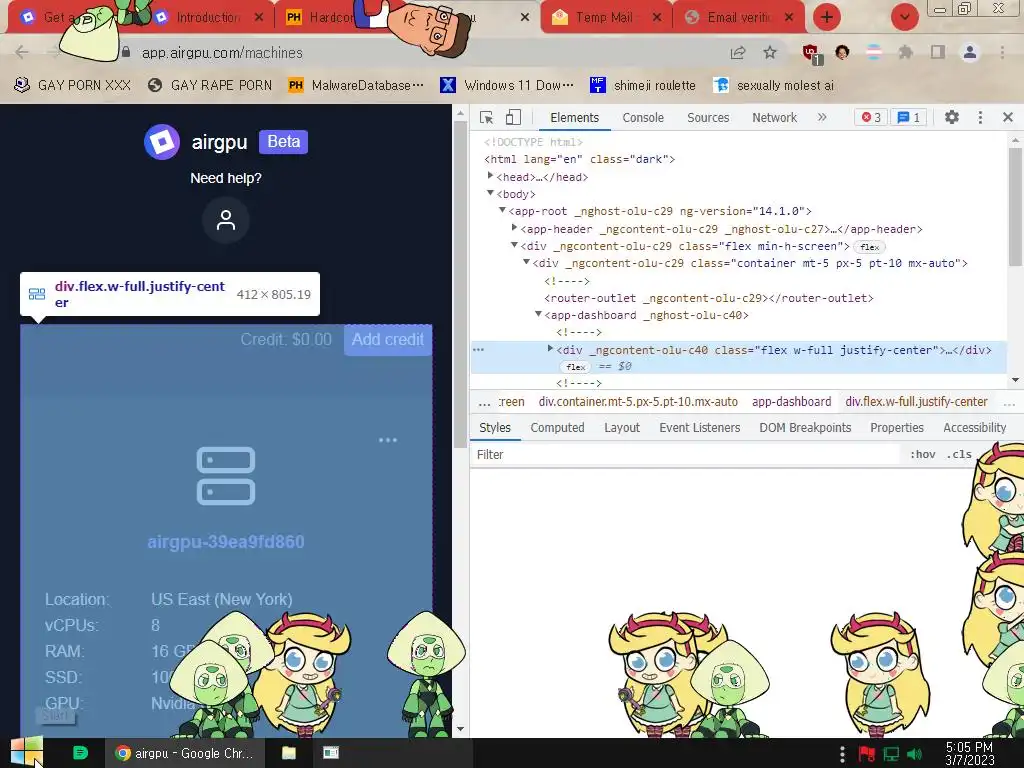
Task: Open DevTools settings gear
Action: 952,118
